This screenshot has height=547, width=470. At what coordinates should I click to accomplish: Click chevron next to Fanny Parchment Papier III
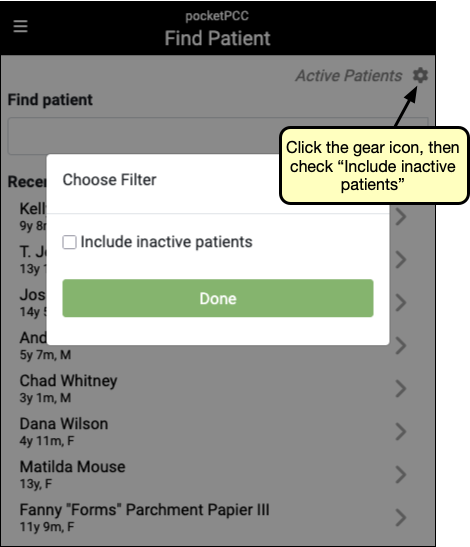[x=401, y=517]
